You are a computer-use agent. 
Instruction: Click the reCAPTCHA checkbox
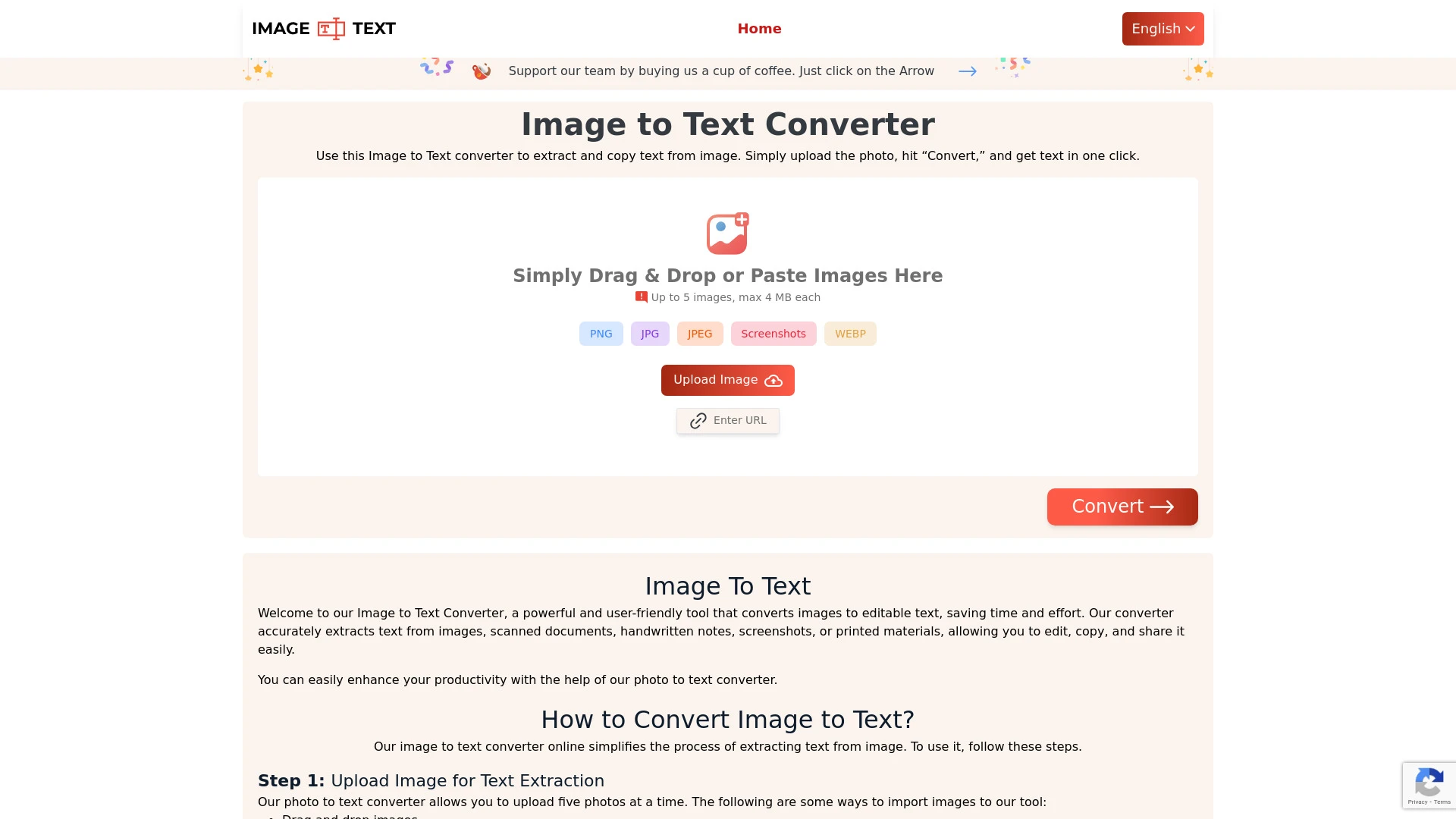pyautogui.click(x=1429, y=785)
